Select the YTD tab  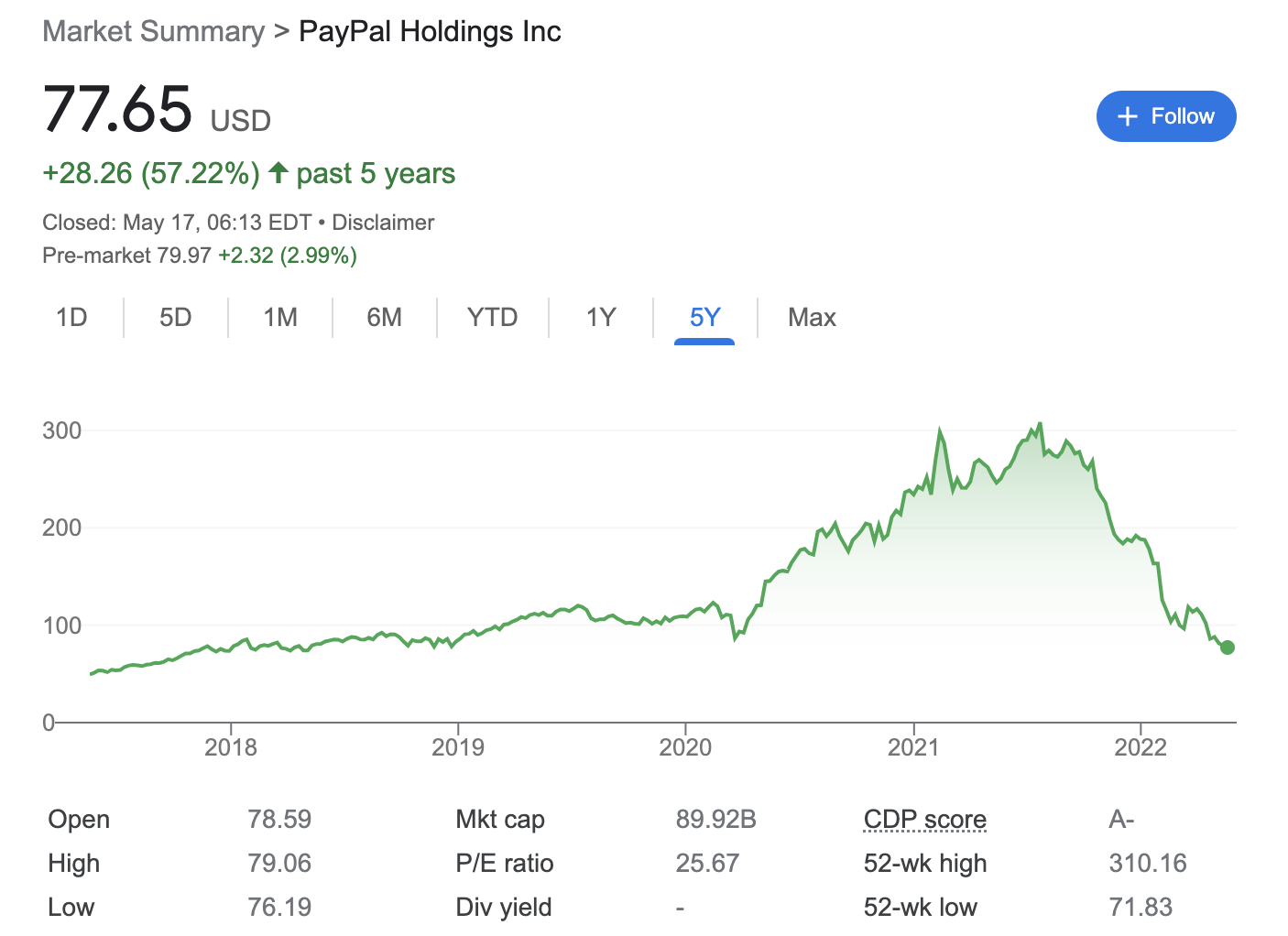(493, 318)
